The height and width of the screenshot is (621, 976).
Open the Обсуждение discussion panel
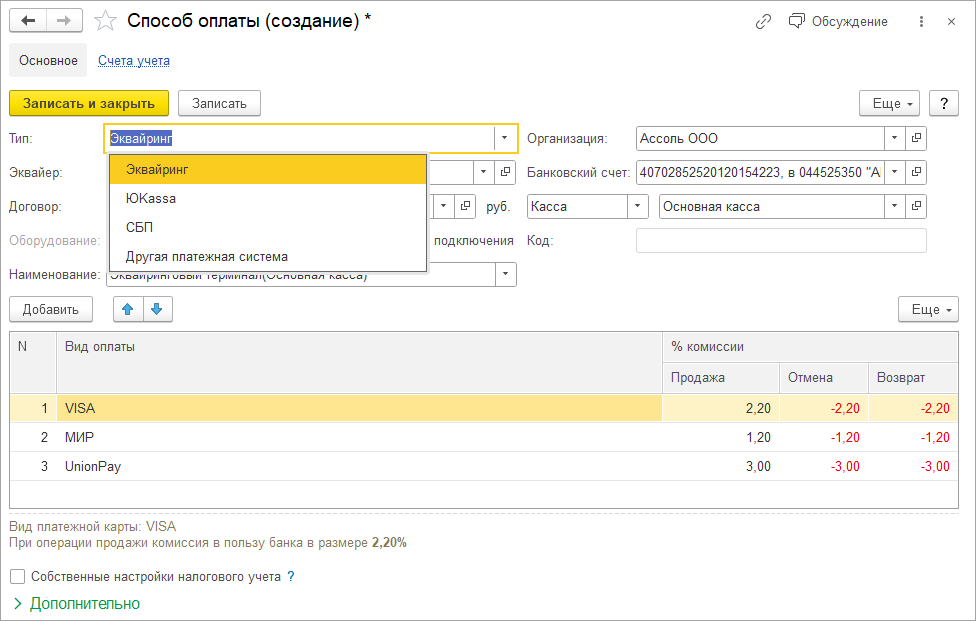click(838, 21)
